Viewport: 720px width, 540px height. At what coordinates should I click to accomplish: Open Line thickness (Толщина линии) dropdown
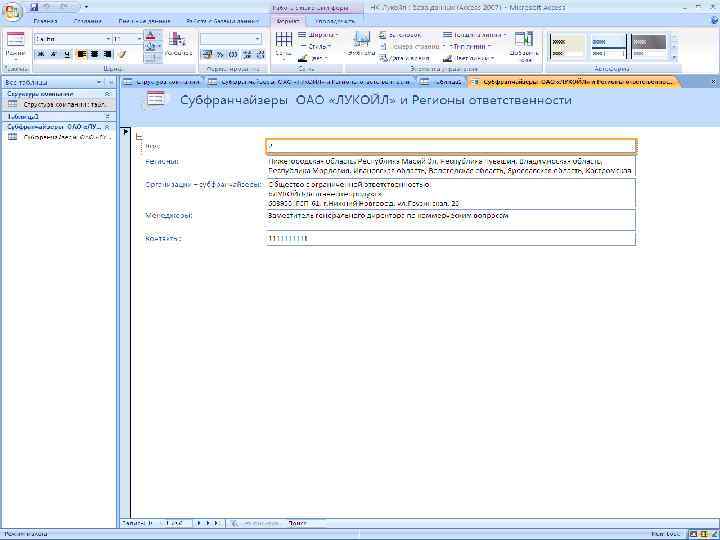tap(475, 35)
